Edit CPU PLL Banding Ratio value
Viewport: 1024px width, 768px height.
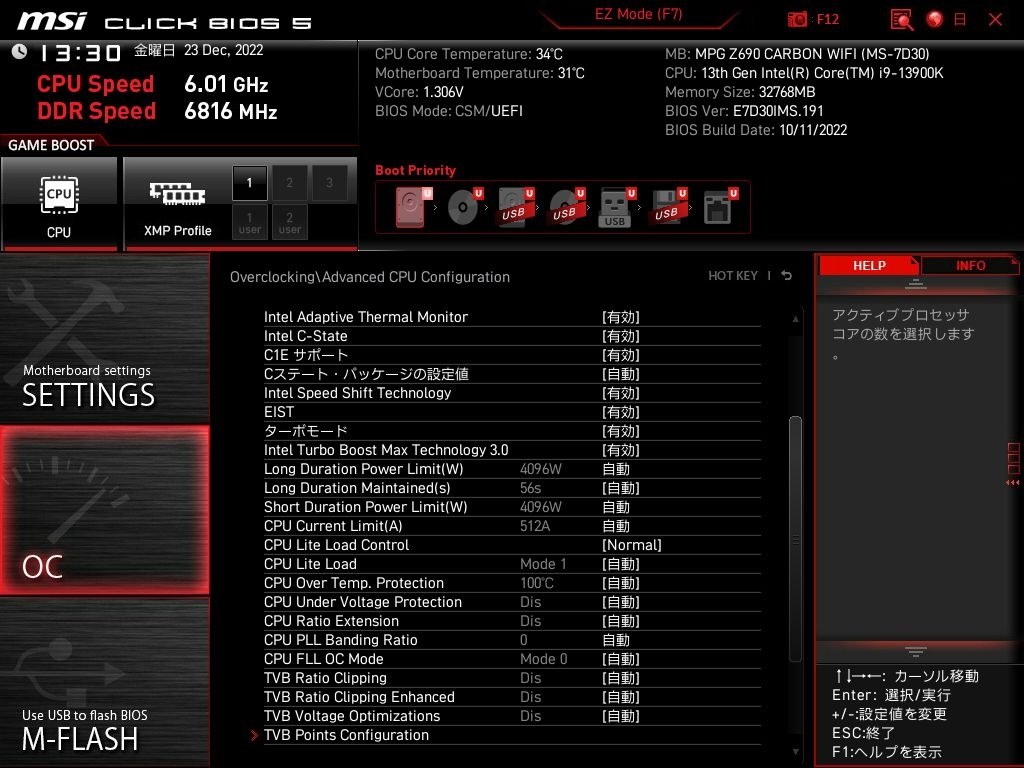tap(616, 641)
